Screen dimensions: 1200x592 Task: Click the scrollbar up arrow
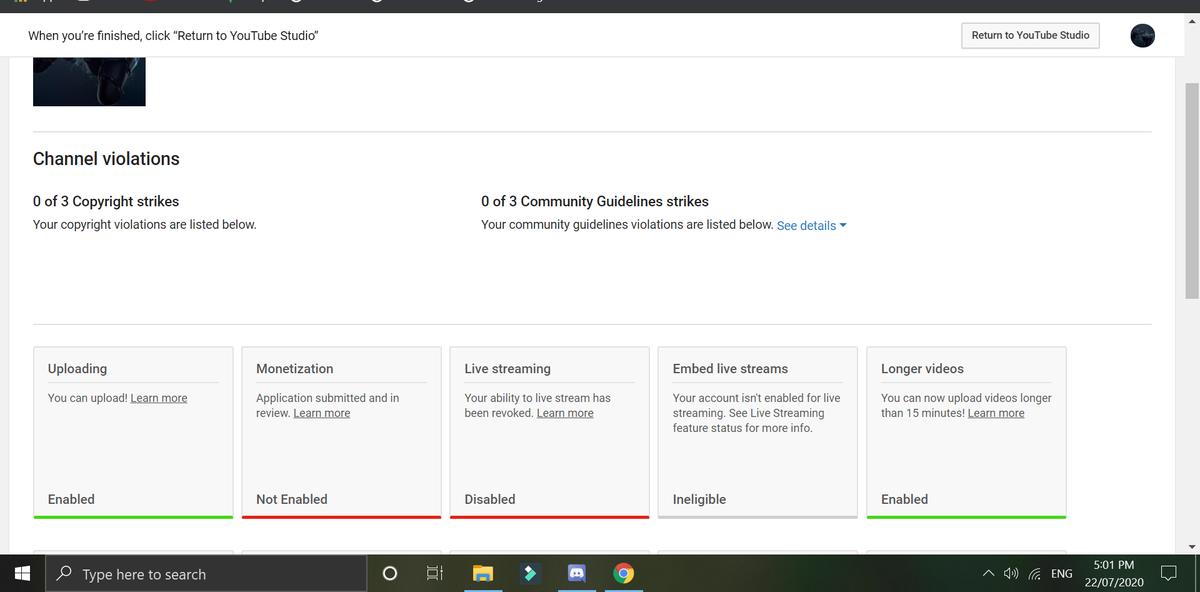(1192, 21)
